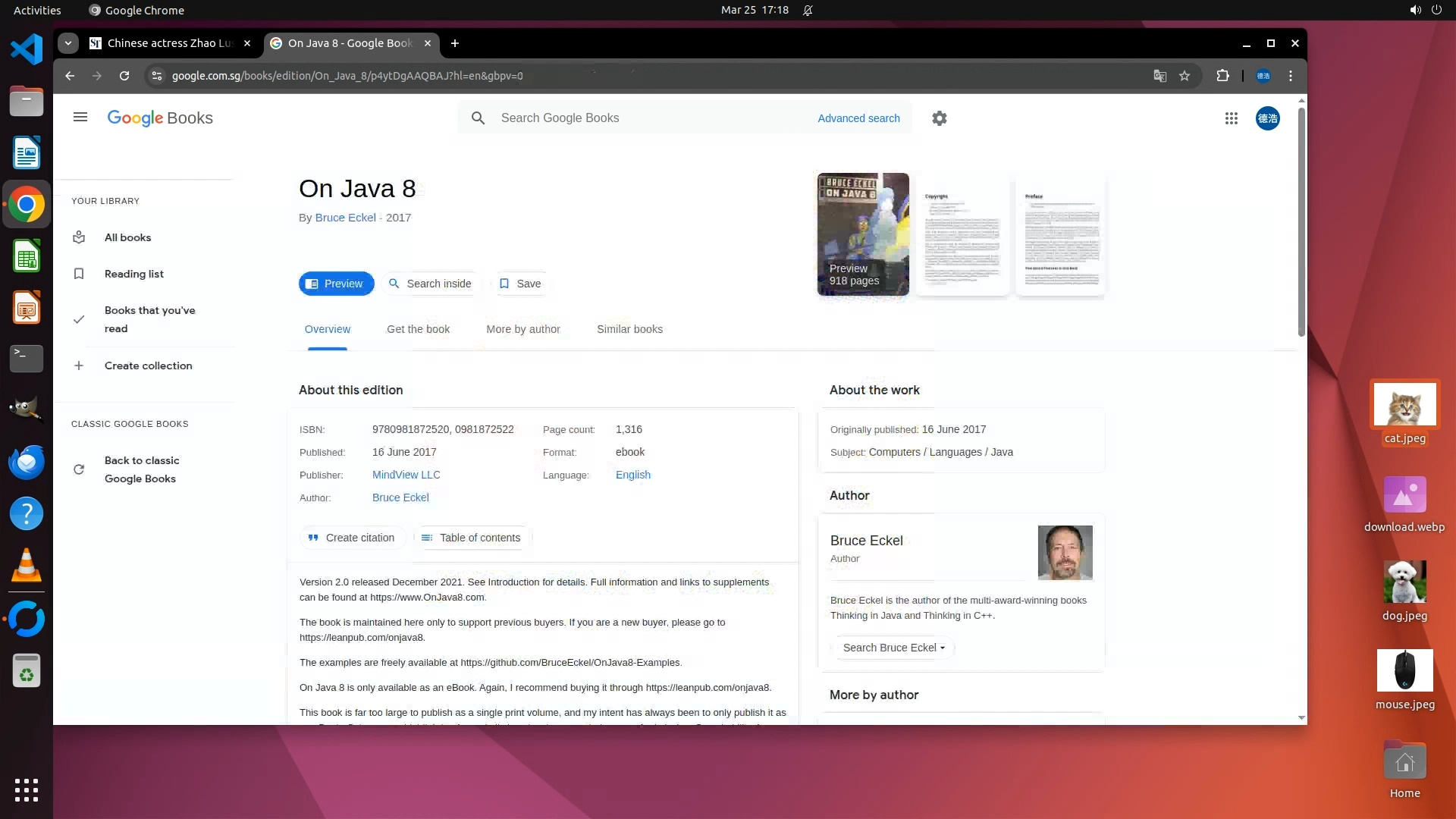Bookmark this page with the star icon
The height and width of the screenshot is (819, 1456).
pos(1185,76)
